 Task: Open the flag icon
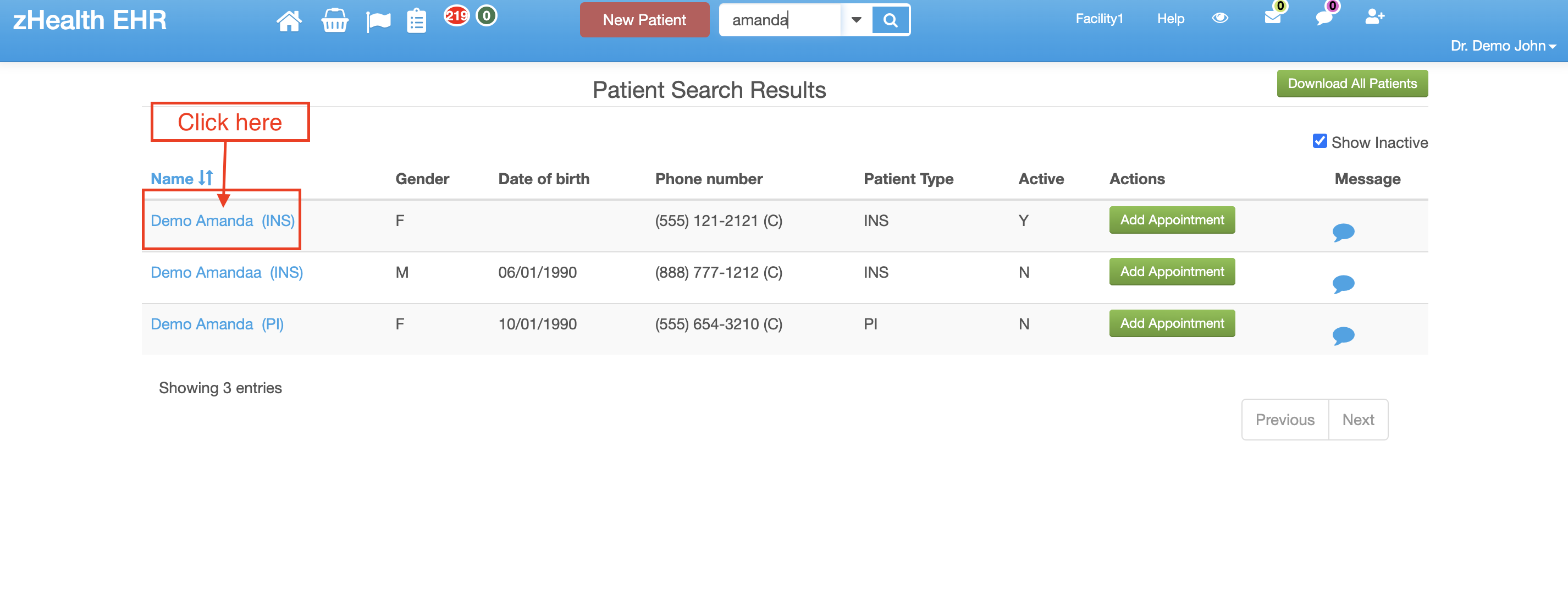(x=378, y=22)
